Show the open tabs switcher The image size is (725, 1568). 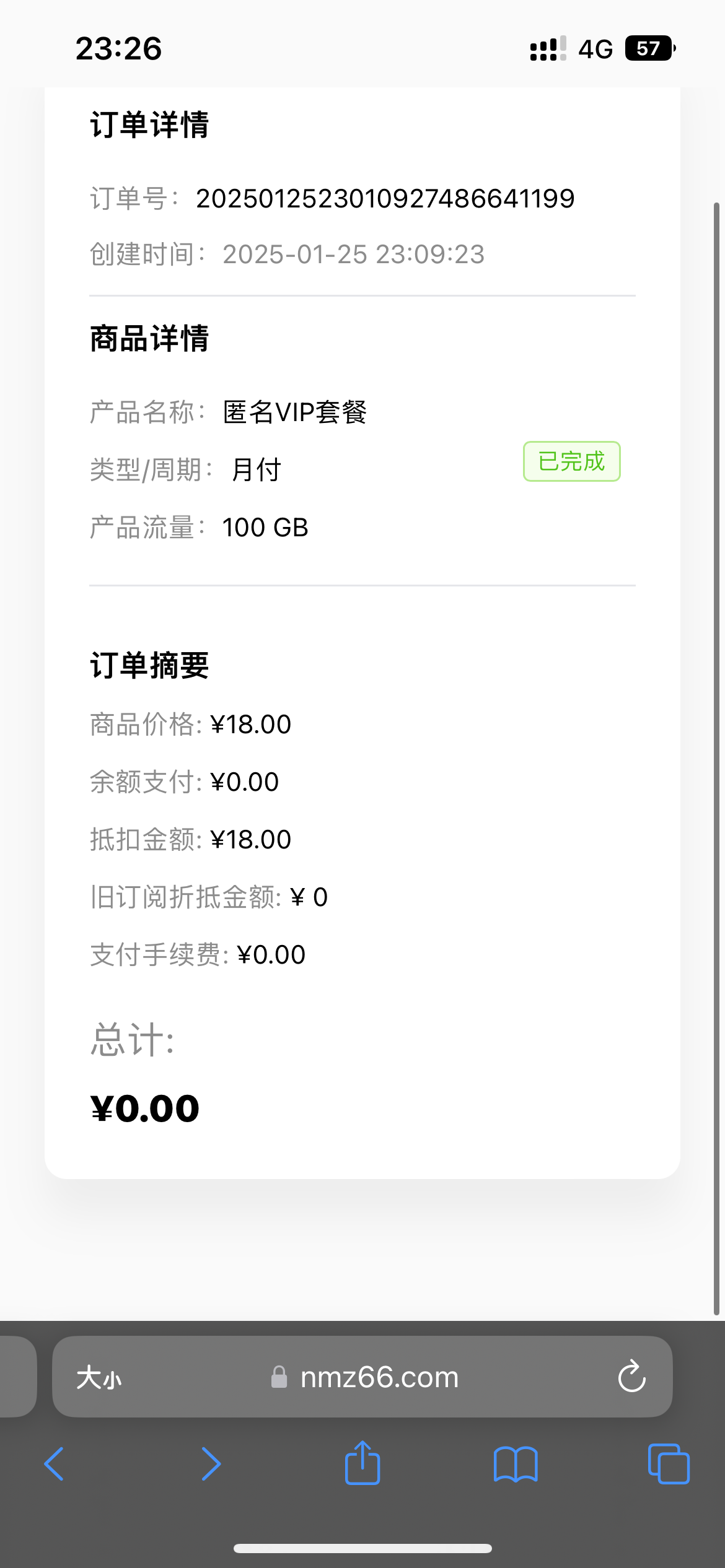(x=669, y=1464)
